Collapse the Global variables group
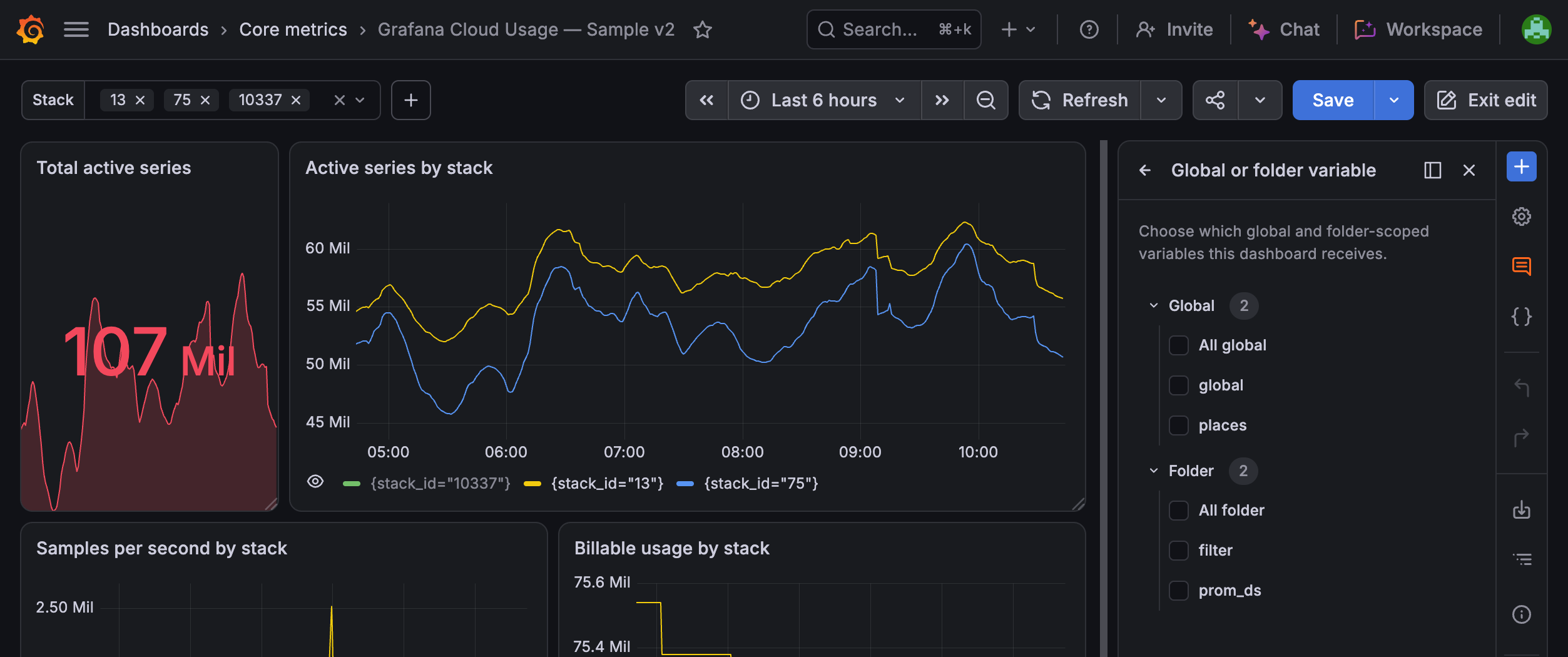This screenshot has height=657, width=1568. click(1154, 305)
